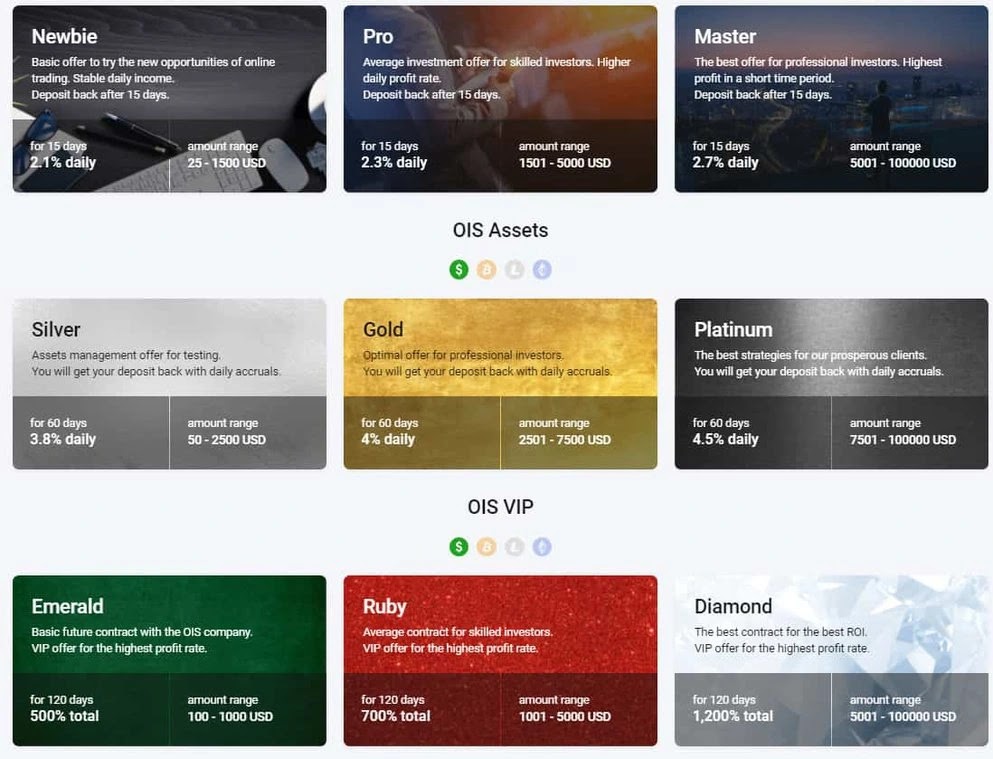Select the Ethereum icon under OIS Assets
Screen dimensions: 993x759
point(542,270)
